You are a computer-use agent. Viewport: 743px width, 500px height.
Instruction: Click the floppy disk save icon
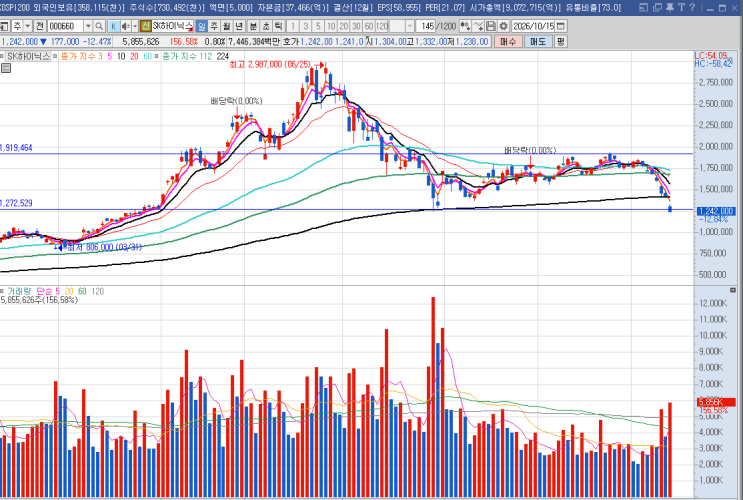[491, 26]
